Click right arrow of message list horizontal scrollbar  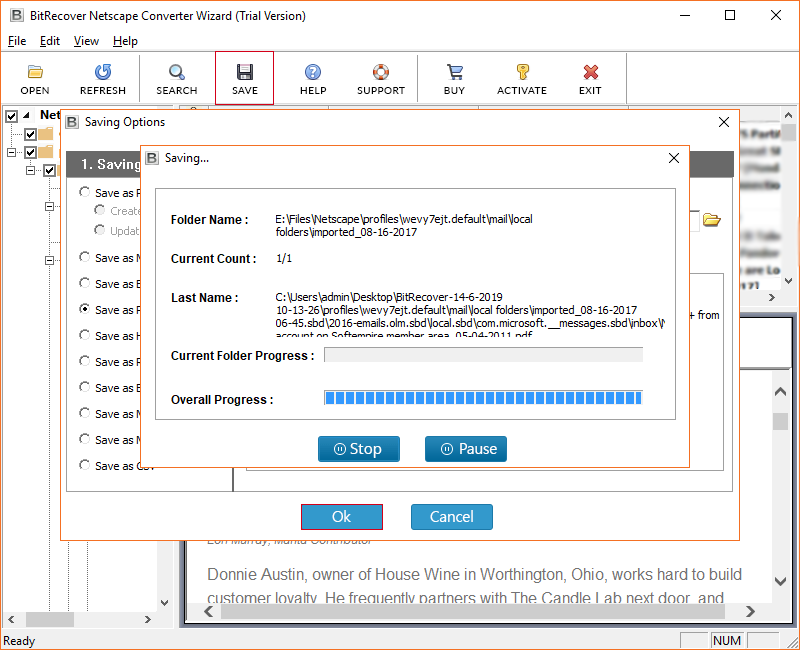tap(771, 297)
